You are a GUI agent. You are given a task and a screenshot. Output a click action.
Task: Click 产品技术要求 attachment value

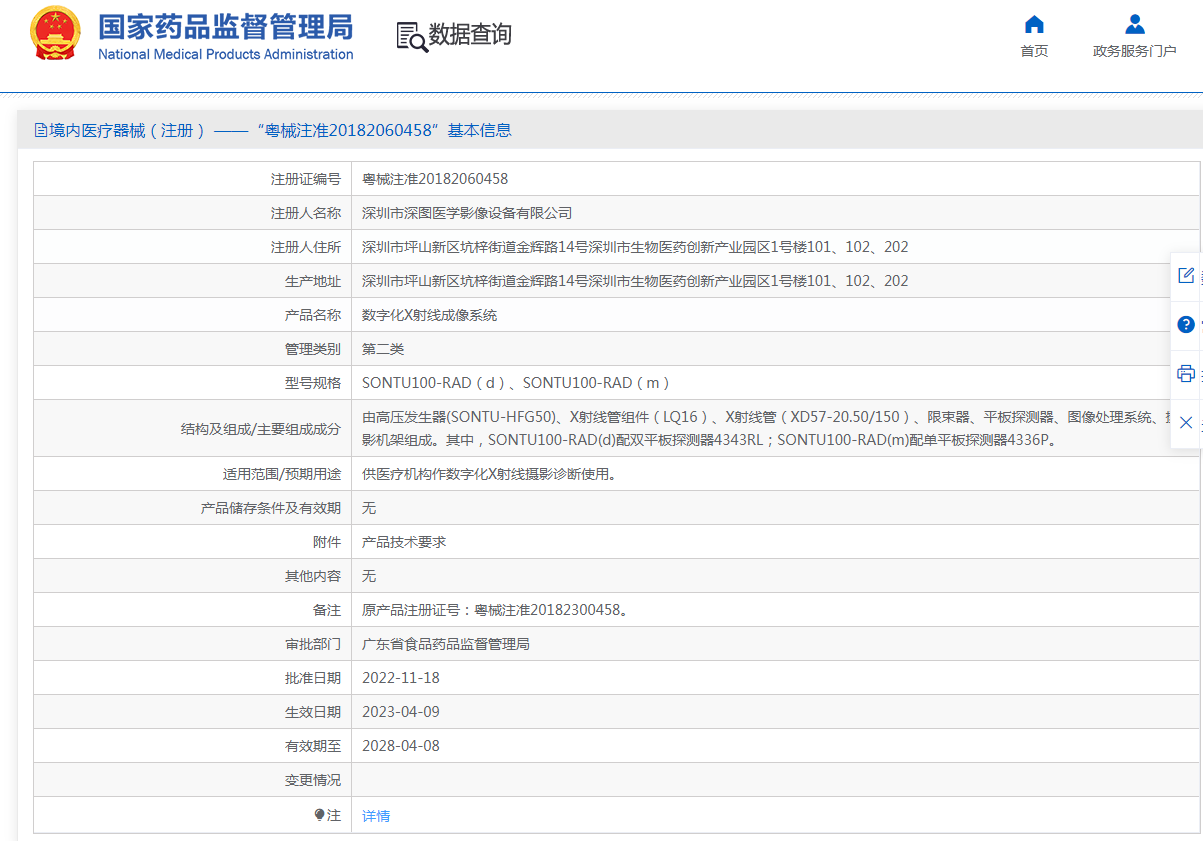point(404,542)
